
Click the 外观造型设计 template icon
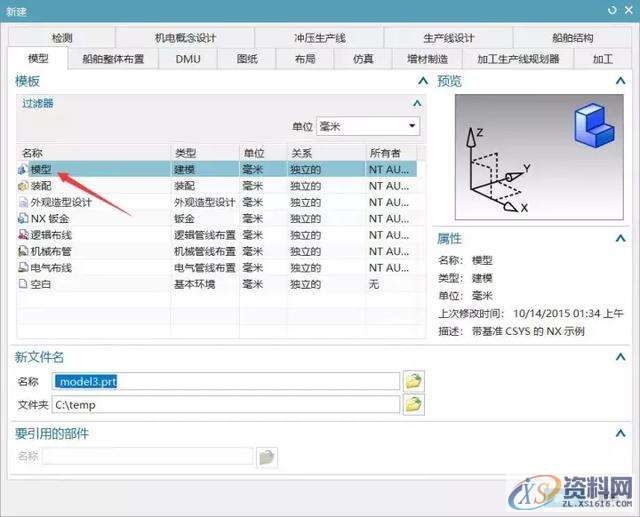pos(23,202)
